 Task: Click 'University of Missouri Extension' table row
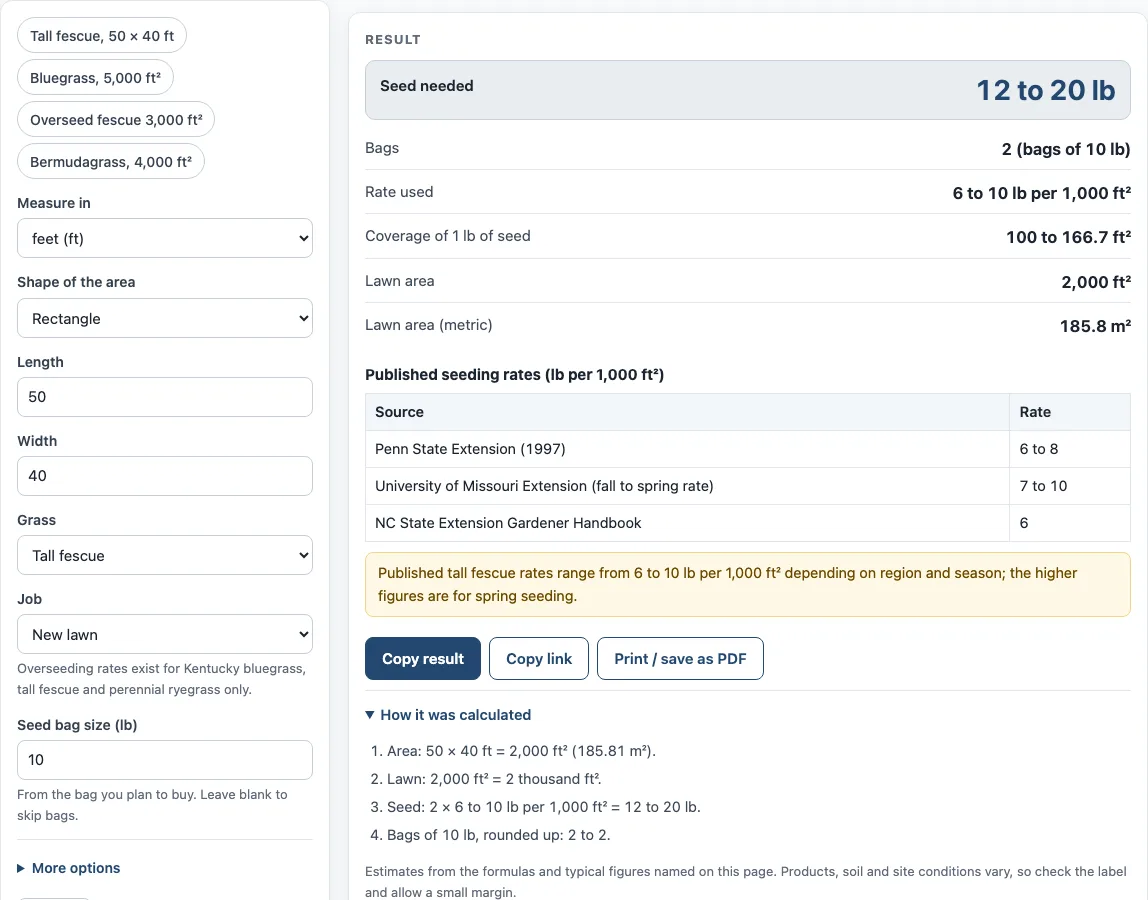[748, 486]
